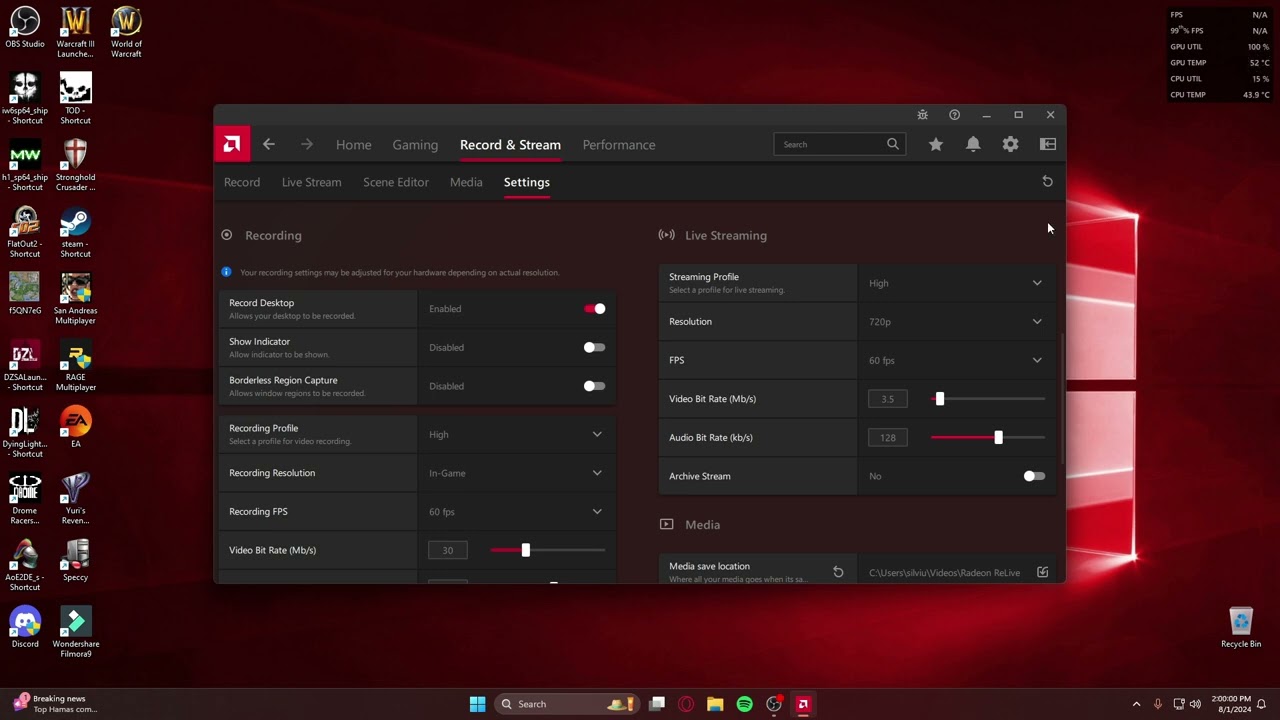Image resolution: width=1280 pixels, height=720 pixels.
Task: Switch to the Gaming tab
Action: 415,145
